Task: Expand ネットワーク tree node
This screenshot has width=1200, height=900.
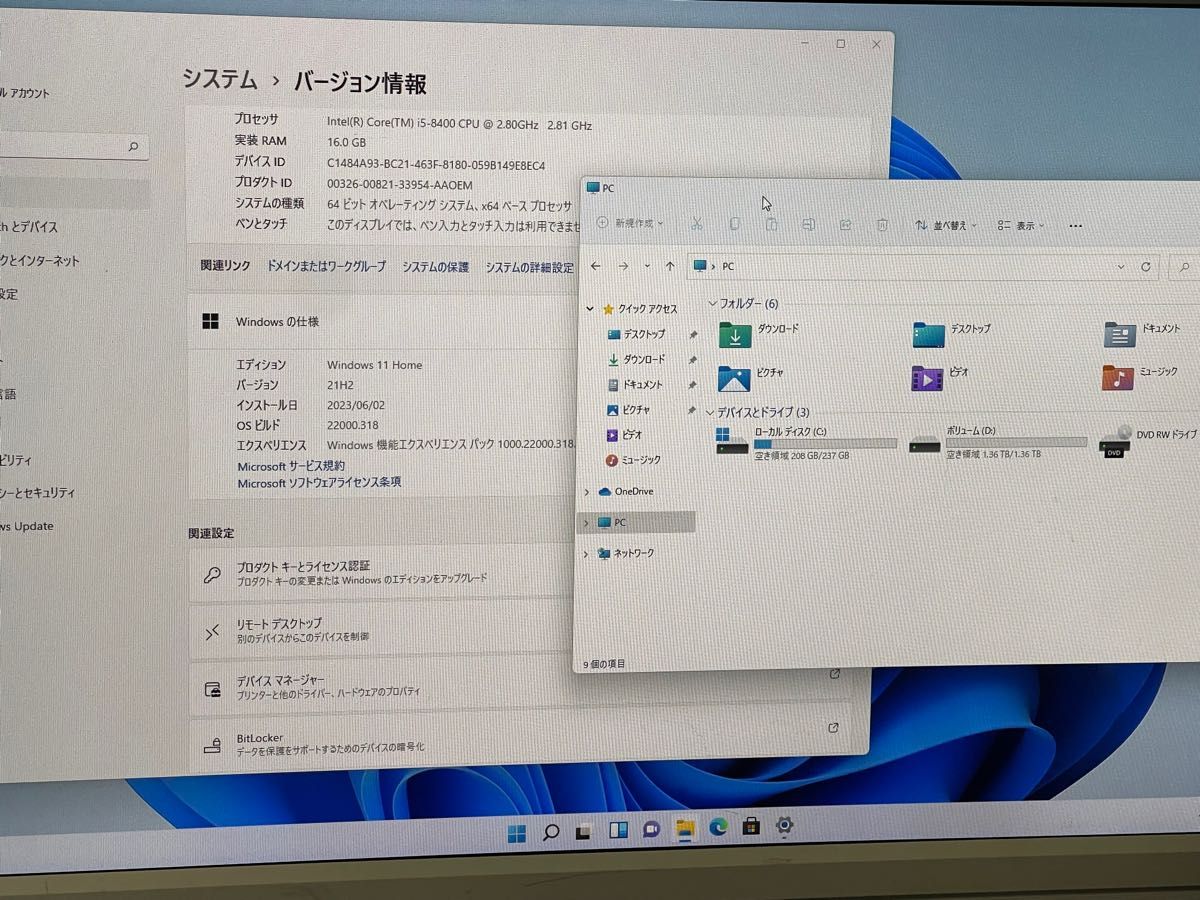Action: point(586,553)
